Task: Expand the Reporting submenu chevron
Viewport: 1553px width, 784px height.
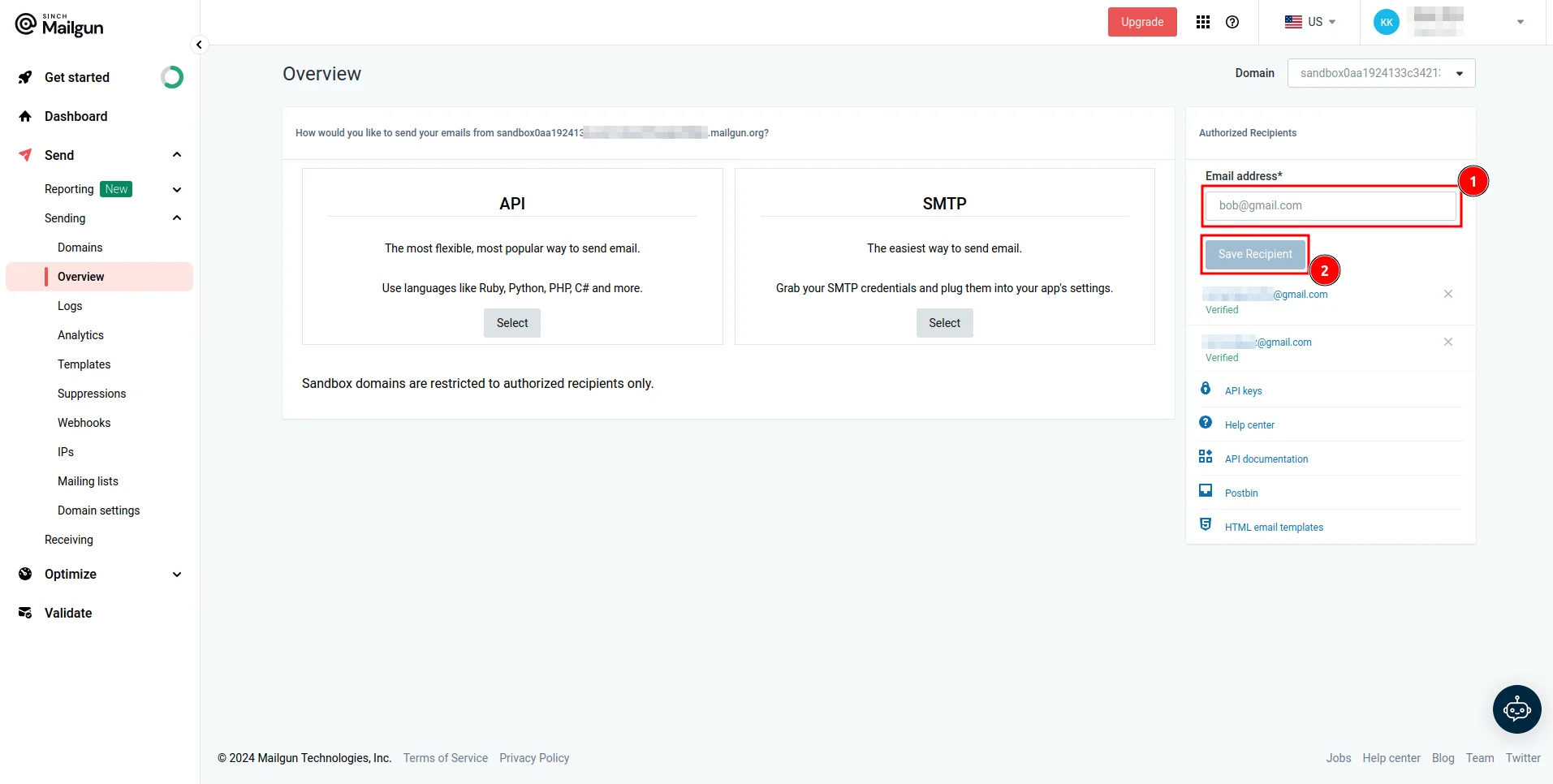Action: click(177, 189)
